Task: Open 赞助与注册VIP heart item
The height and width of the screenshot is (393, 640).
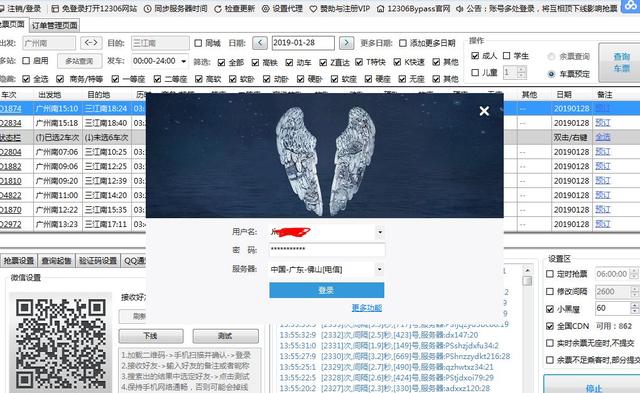Action: (340, 8)
